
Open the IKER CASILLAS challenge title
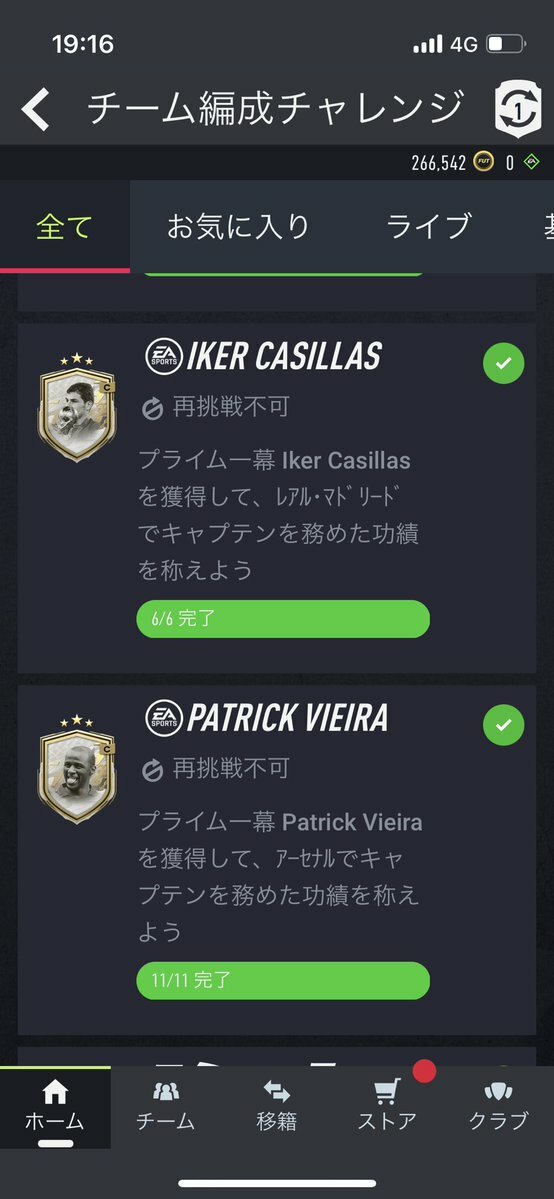tap(264, 357)
